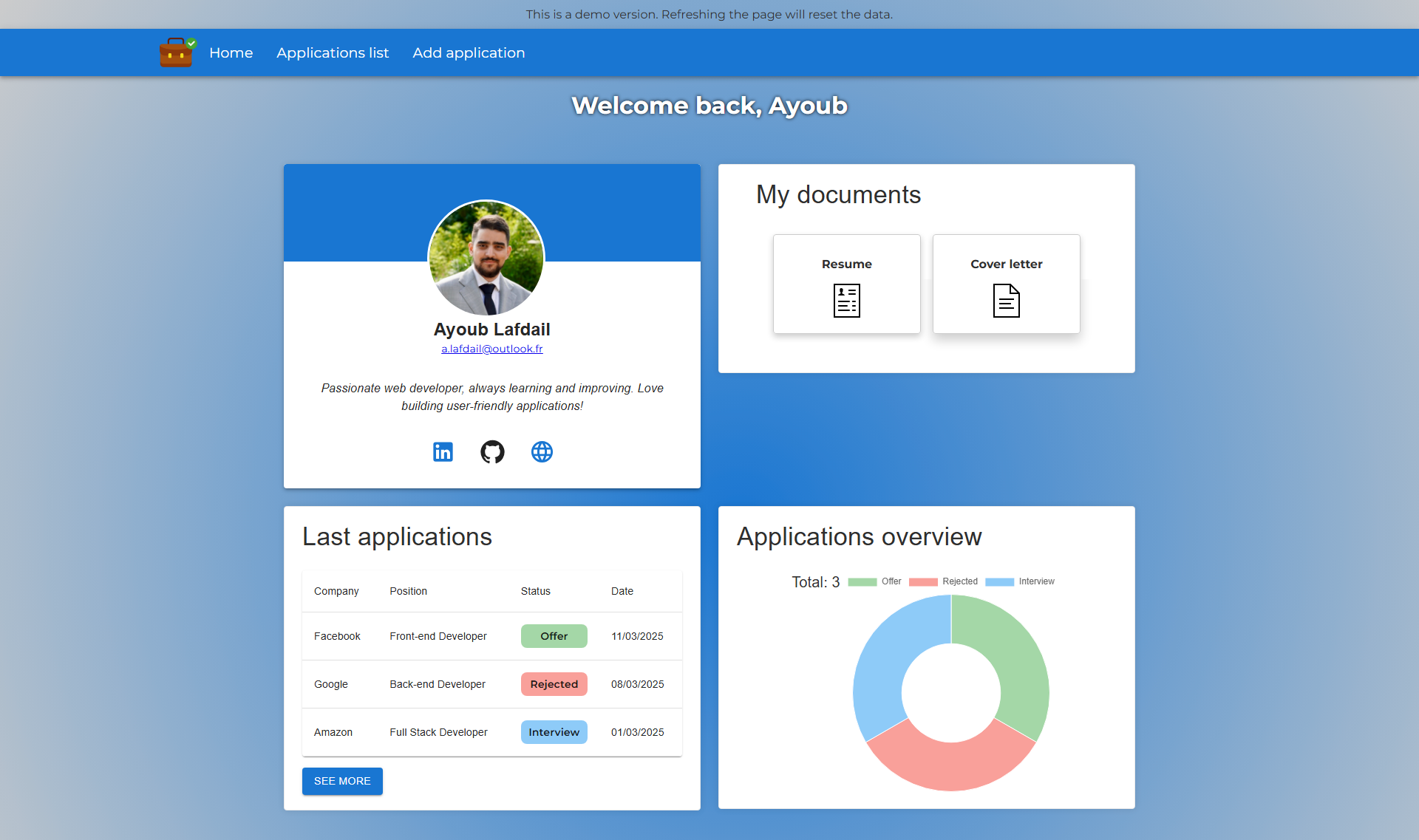Navigate to Add application

pyautogui.click(x=469, y=52)
